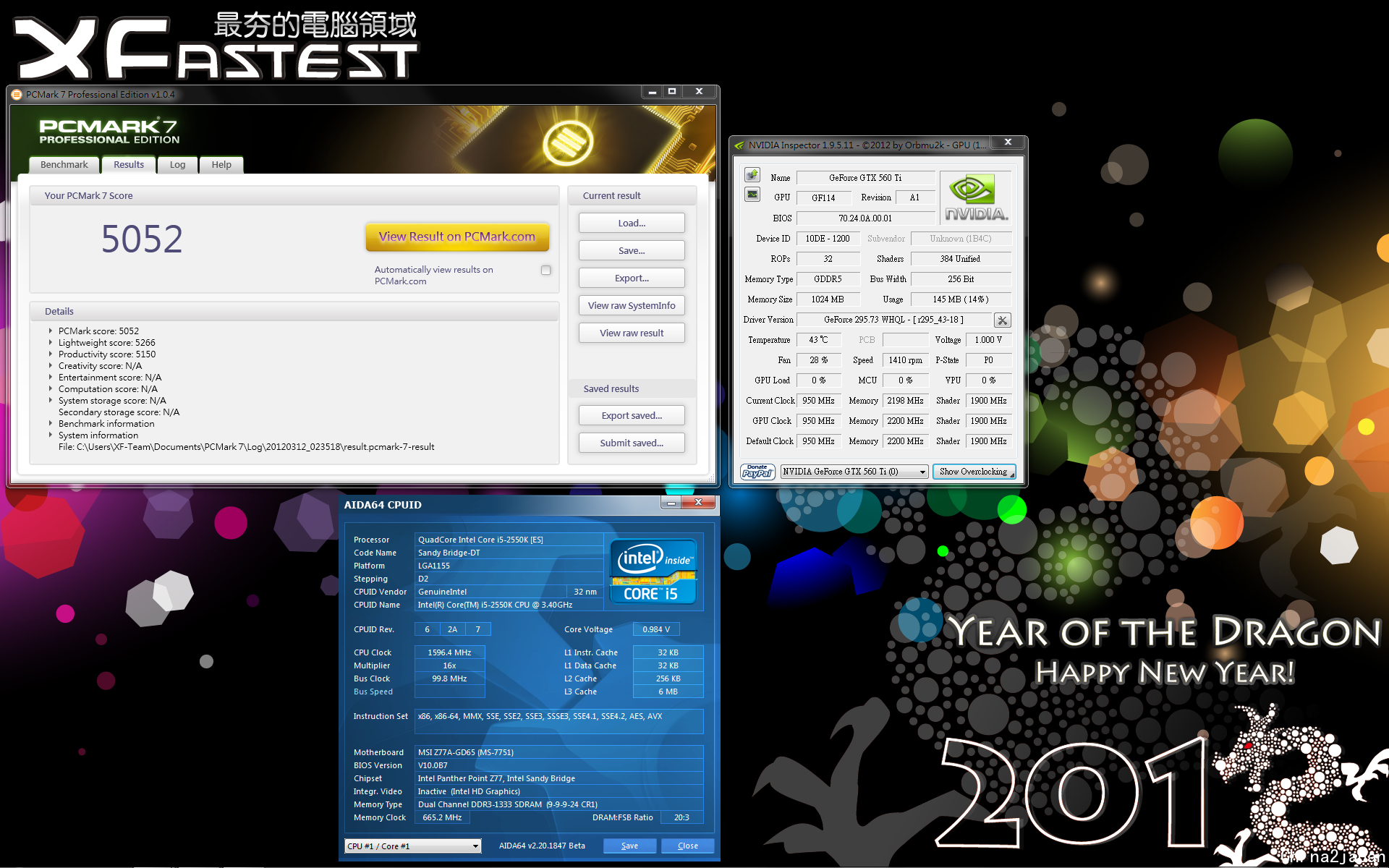The height and width of the screenshot is (868, 1389).
Task: Click the CPU Clock value 1596.4 MHz
Action: (449, 652)
